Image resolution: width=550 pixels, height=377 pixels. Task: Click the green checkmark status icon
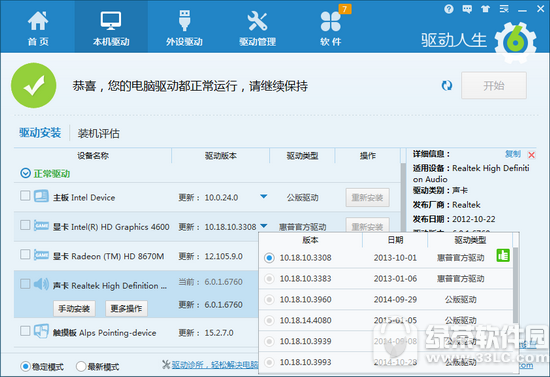pos(34,86)
